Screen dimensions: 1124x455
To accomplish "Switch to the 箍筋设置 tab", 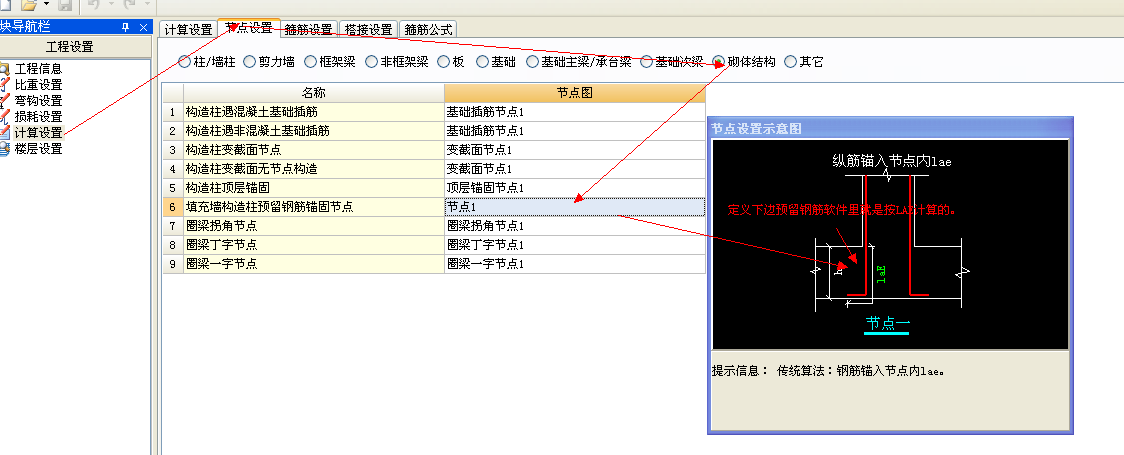I will (x=308, y=29).
